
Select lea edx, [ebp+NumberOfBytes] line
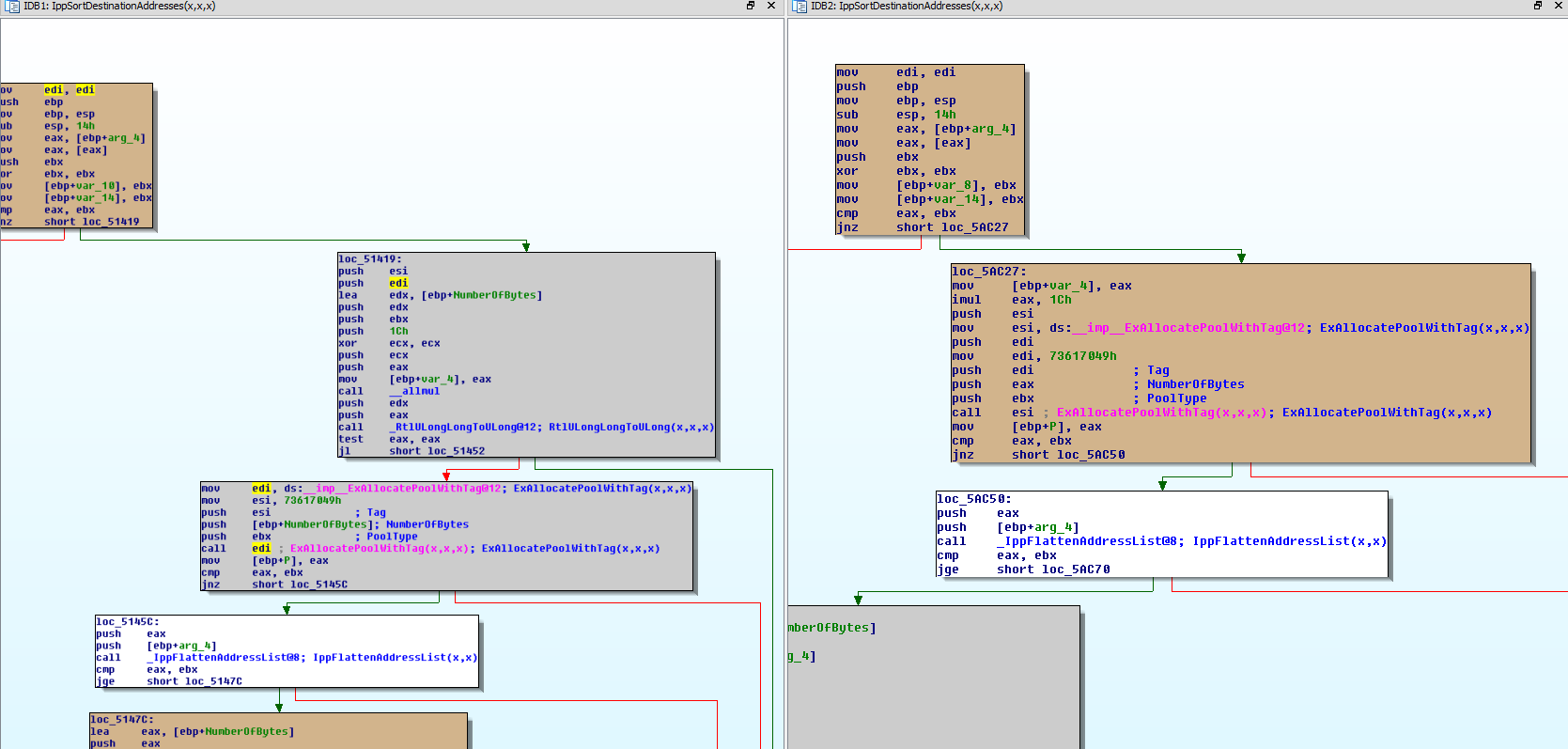pos(441,296)
